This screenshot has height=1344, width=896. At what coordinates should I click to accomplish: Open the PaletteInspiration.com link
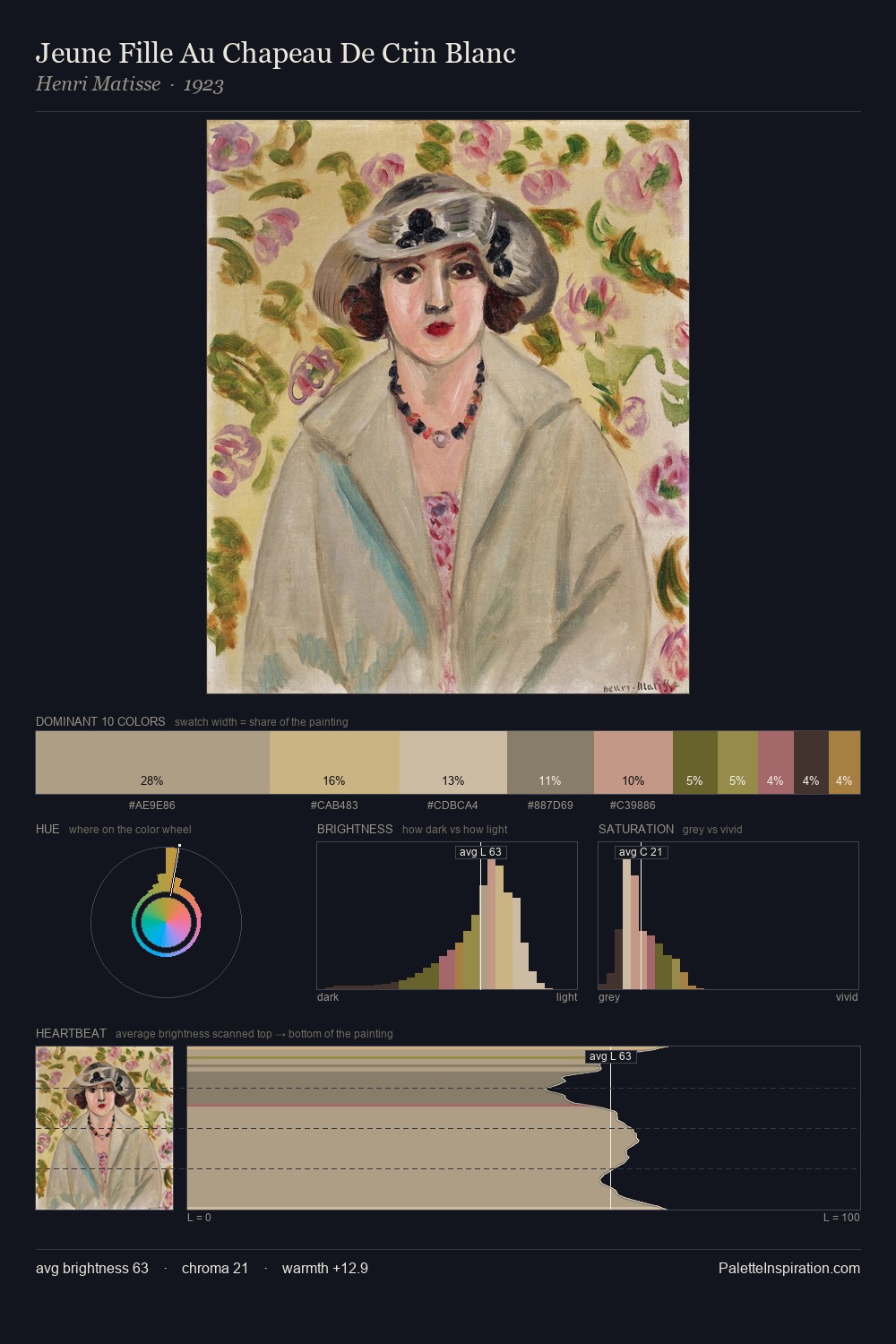[x=789, y=1269]
